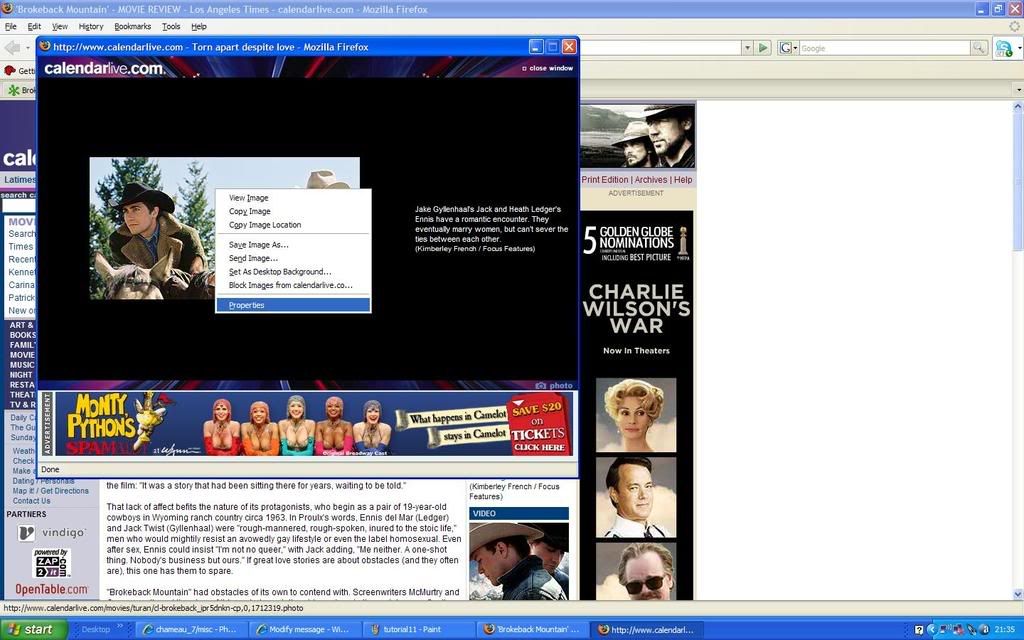Click the photo camera icon in popup
The height and width of the screenshot is (640, 1024).
click(541, 386)
